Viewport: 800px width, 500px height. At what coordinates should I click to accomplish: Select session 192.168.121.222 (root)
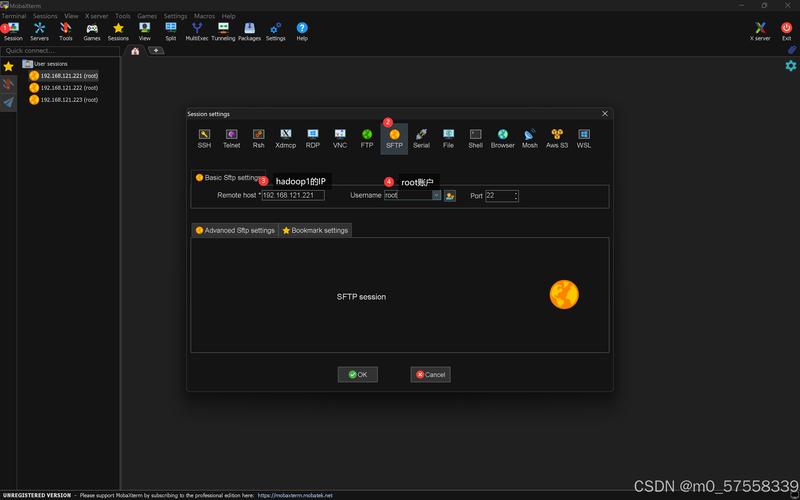(x=64, y=88)
